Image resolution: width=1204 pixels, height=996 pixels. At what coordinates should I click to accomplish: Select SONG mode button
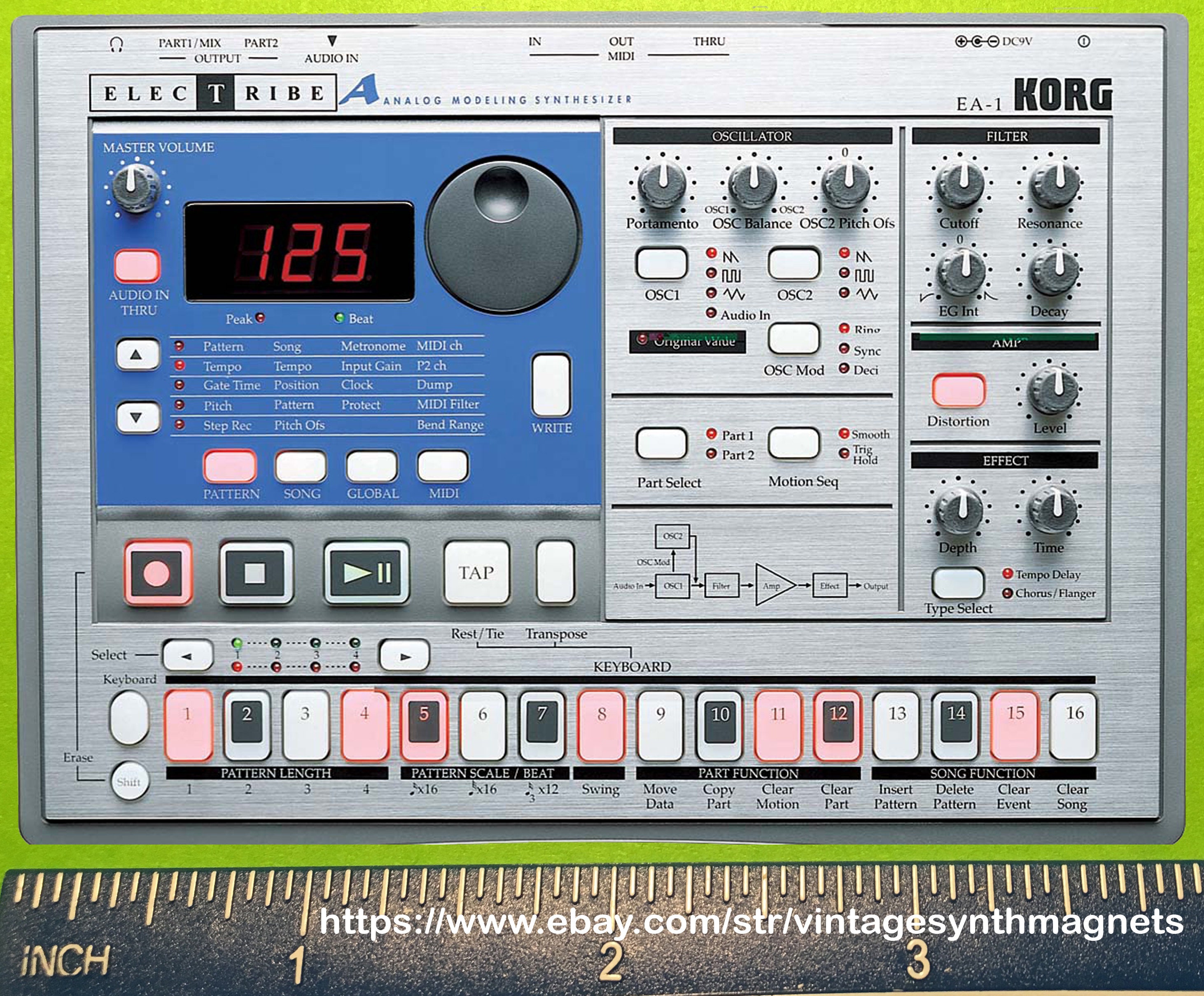(x=301, y=466)
